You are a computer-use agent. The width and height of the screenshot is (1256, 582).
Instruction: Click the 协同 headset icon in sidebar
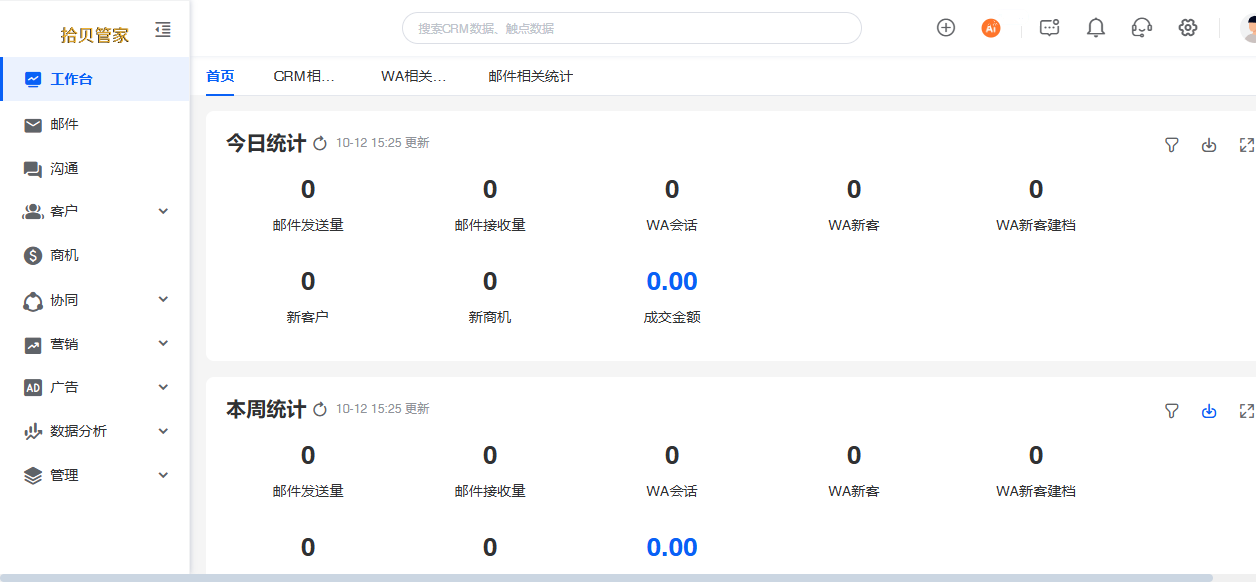[x=33, y=301]
